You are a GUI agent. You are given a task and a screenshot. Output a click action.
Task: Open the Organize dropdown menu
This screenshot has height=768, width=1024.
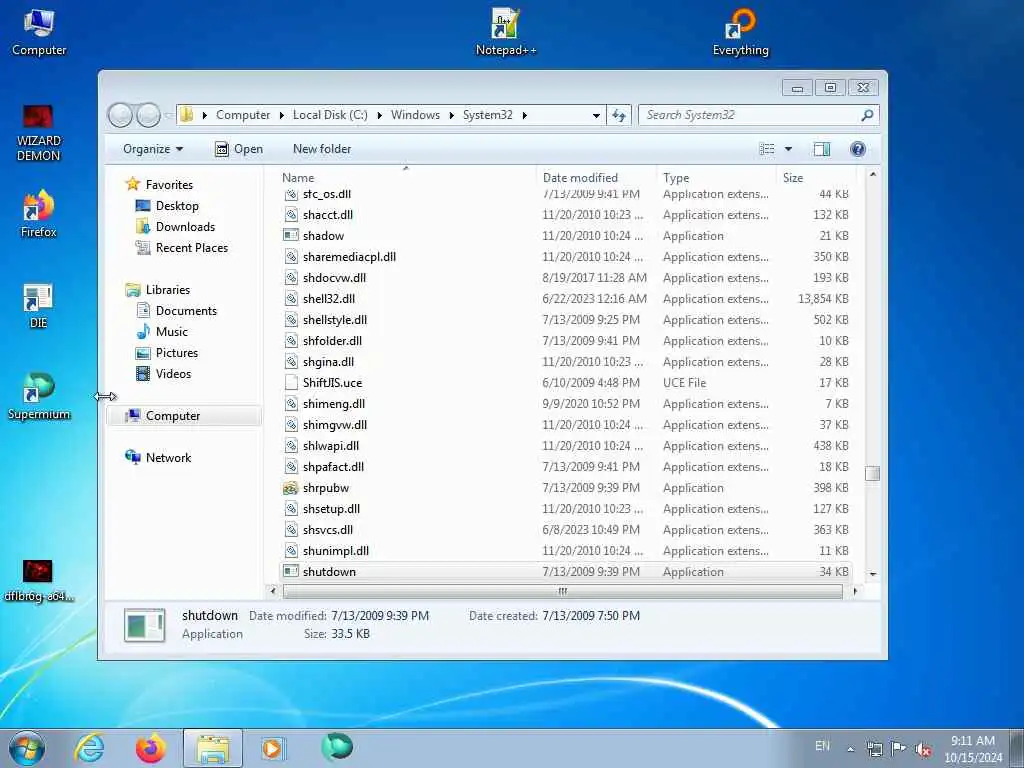point(153,150)
